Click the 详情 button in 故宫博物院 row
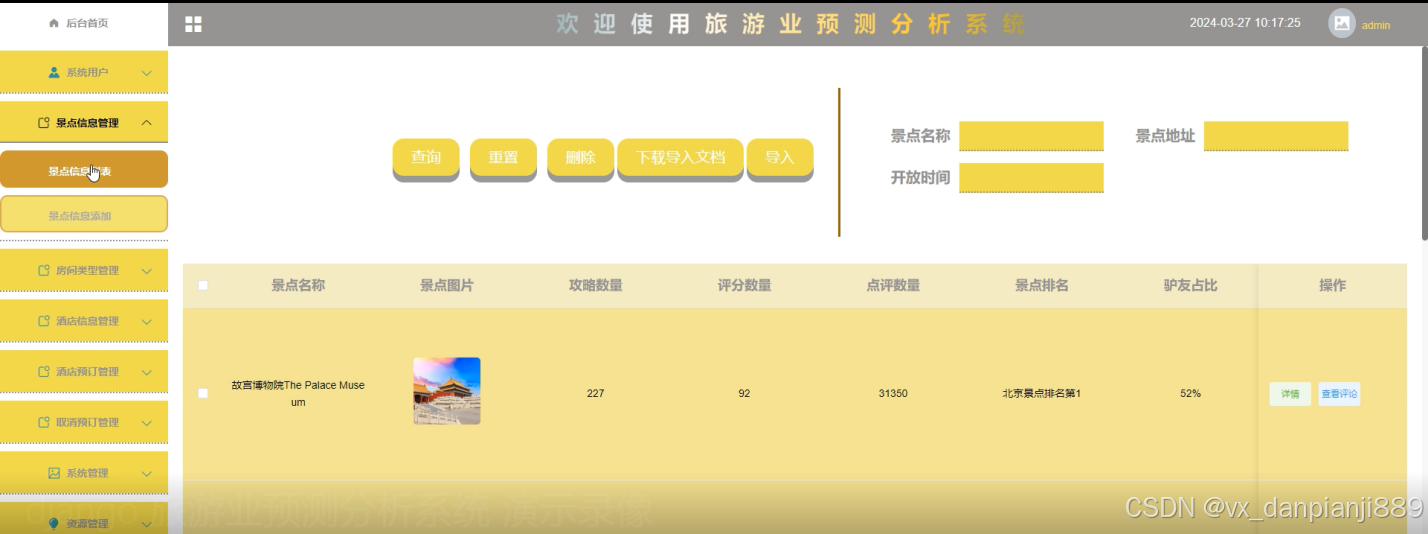 [1290, 394]
